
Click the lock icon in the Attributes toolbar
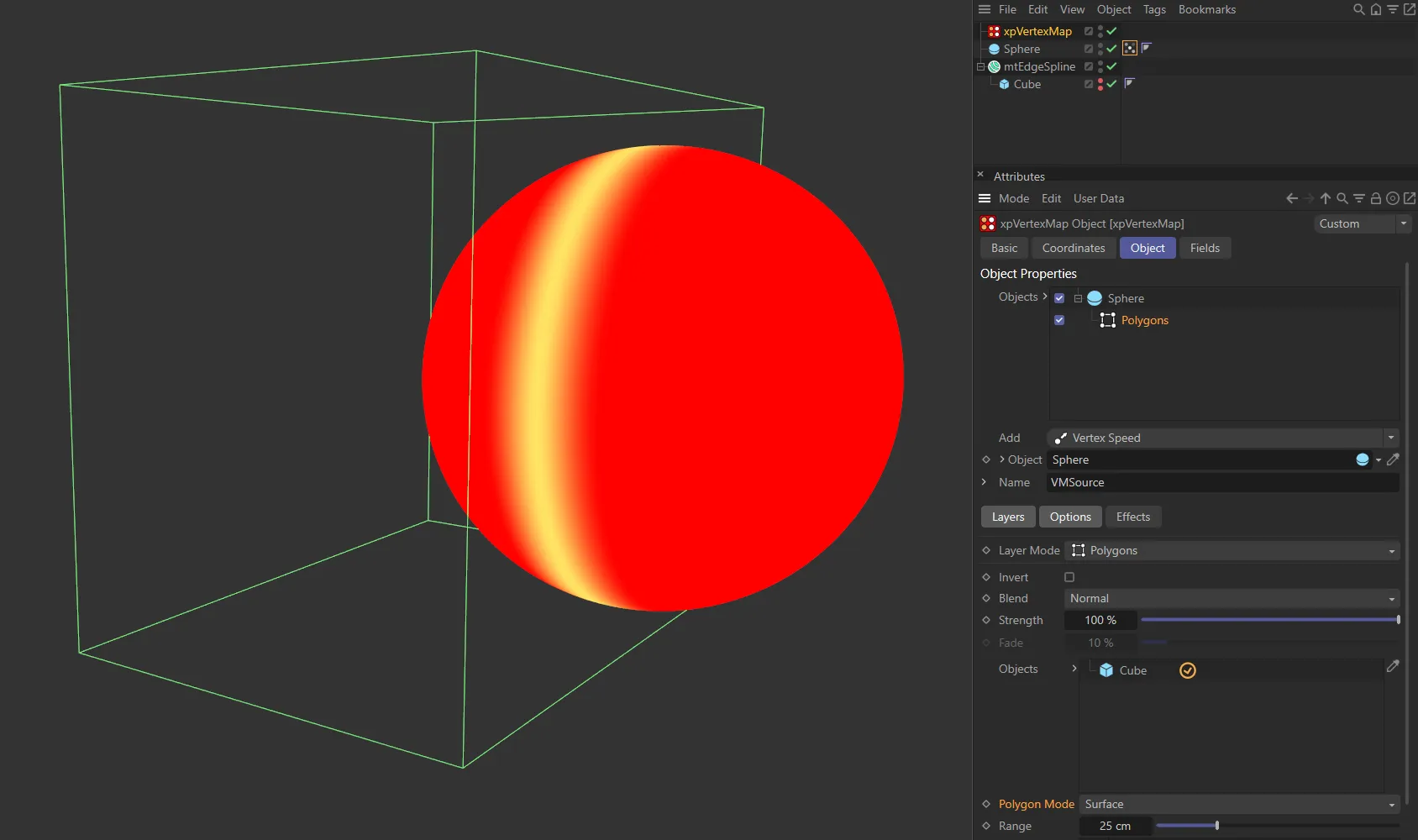[x=1375, y=198]
